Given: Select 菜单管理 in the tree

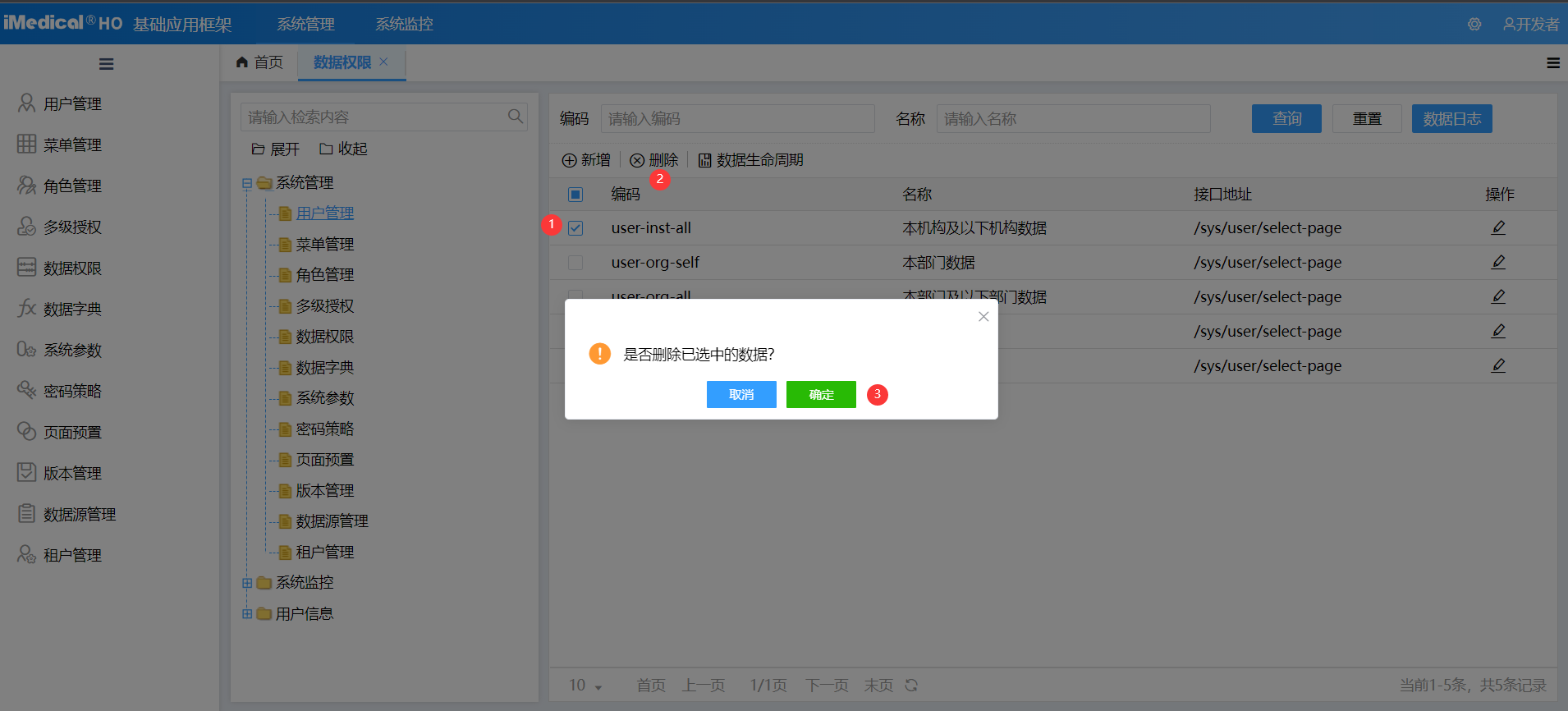Looking at the screenshot, I should click(x=325, y=244).
